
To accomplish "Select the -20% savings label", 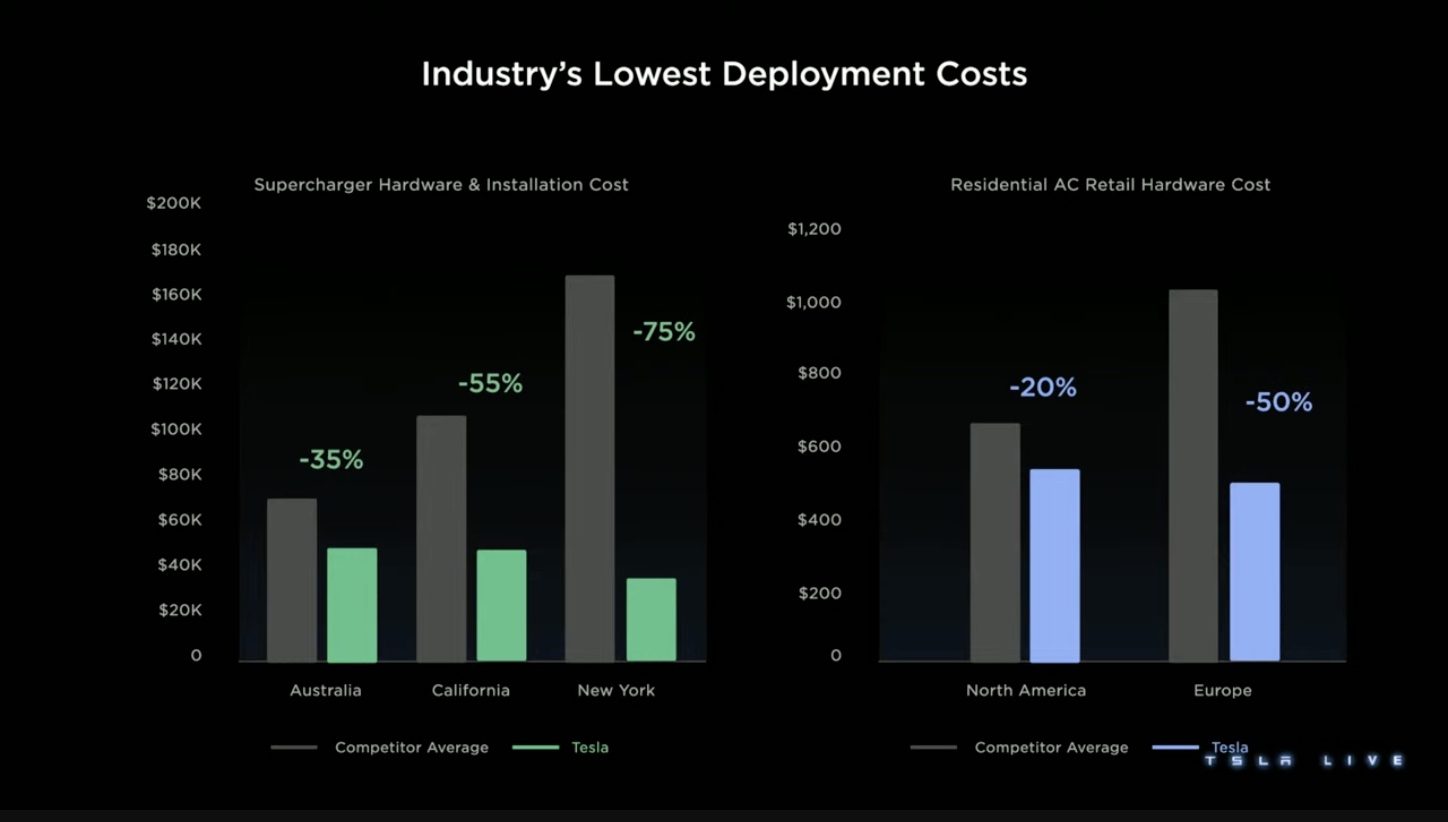I will click(1043, 387).
